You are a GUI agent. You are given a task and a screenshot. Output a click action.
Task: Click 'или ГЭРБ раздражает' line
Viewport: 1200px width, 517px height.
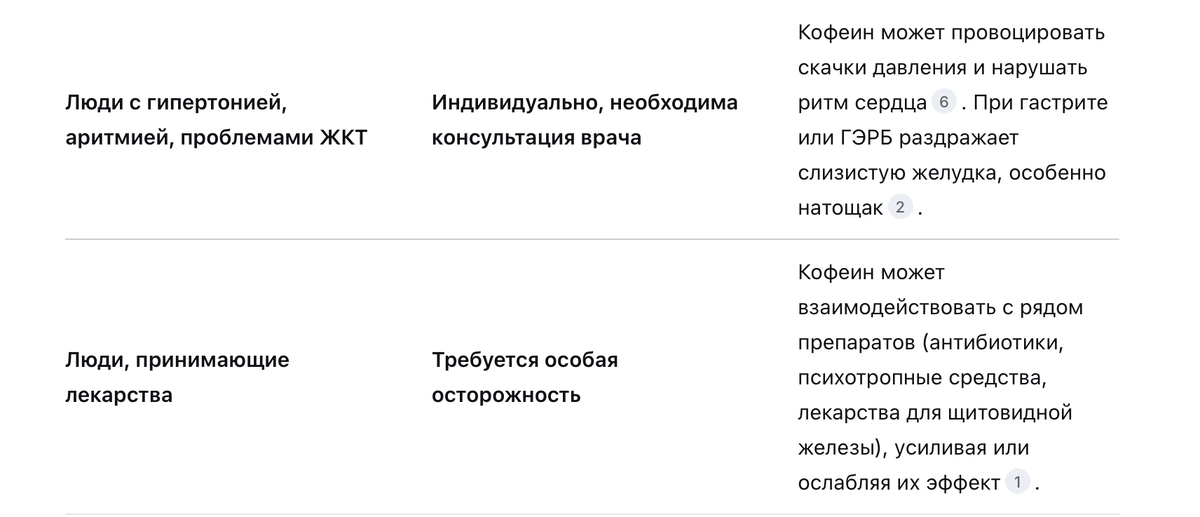click(908, 138)
